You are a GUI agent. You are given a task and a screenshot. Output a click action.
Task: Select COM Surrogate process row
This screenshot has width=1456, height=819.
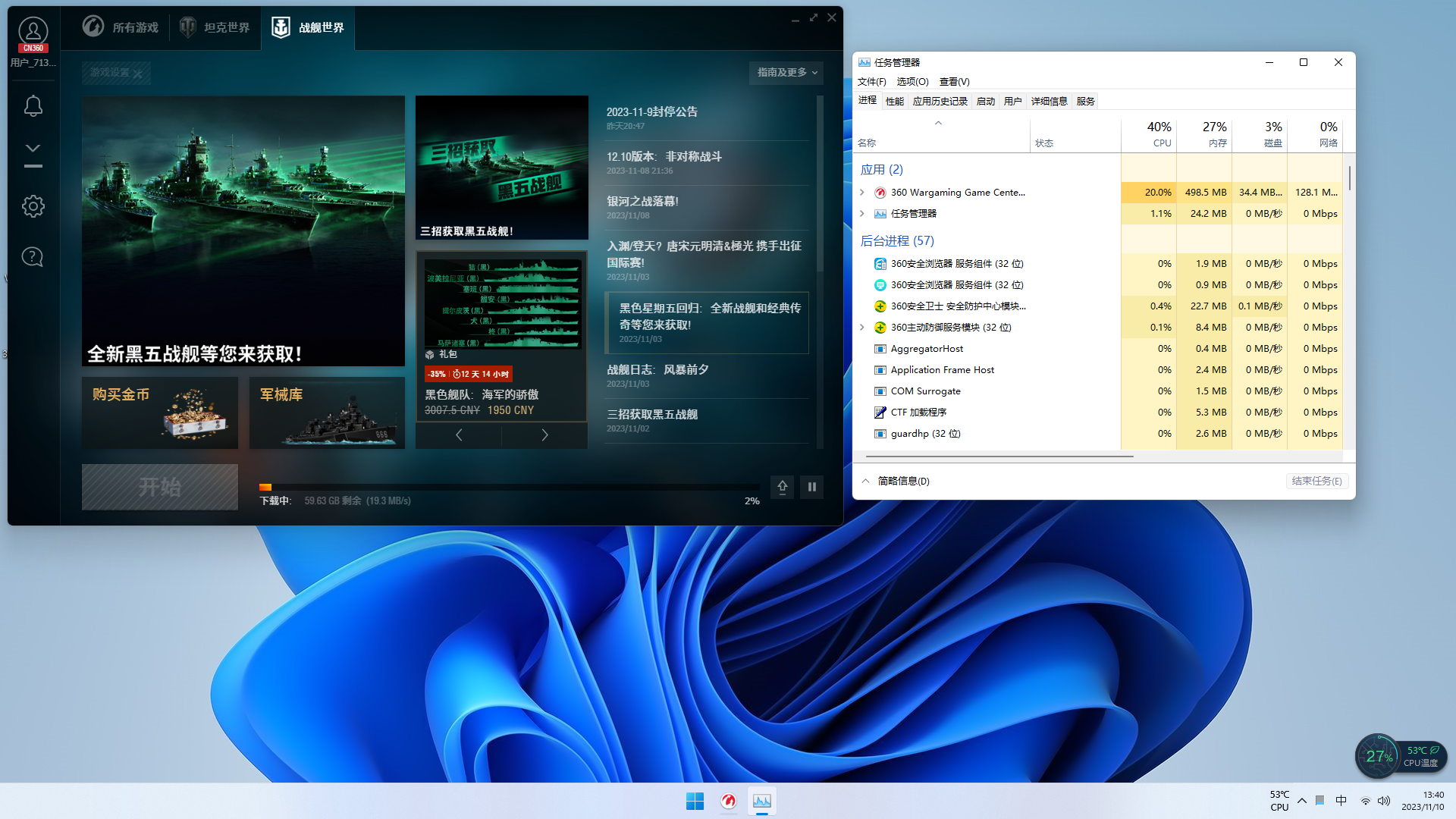pos(1098,391)
